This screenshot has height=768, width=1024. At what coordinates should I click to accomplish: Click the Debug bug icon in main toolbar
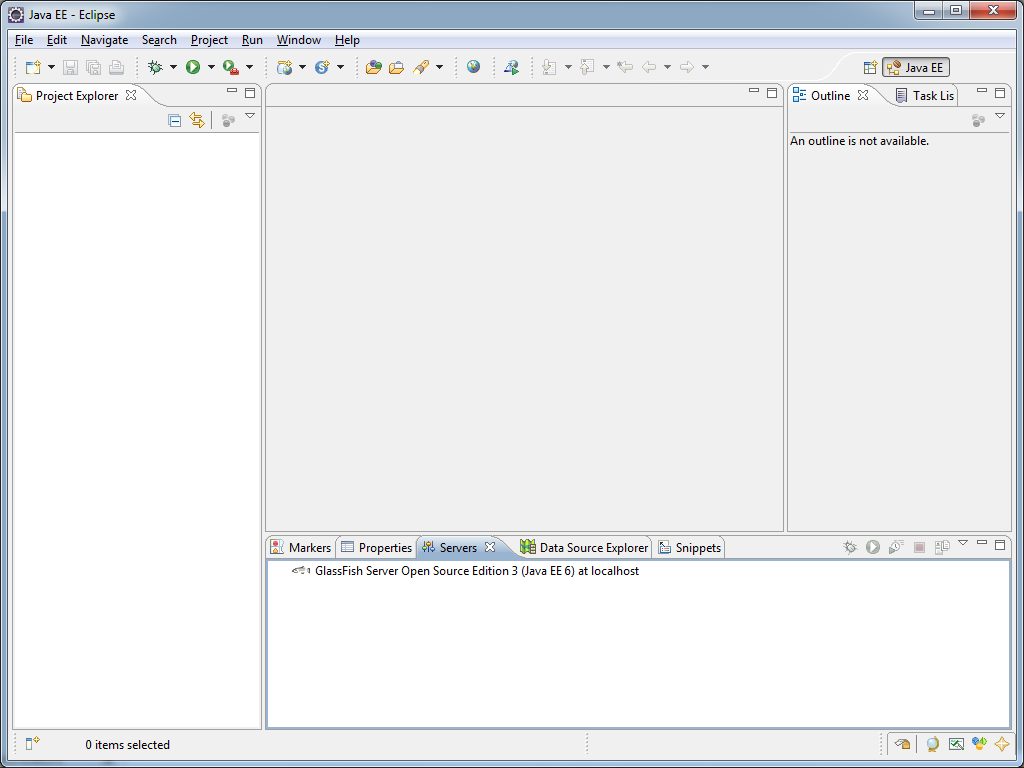pyautogui.click(x=155, y=67)
